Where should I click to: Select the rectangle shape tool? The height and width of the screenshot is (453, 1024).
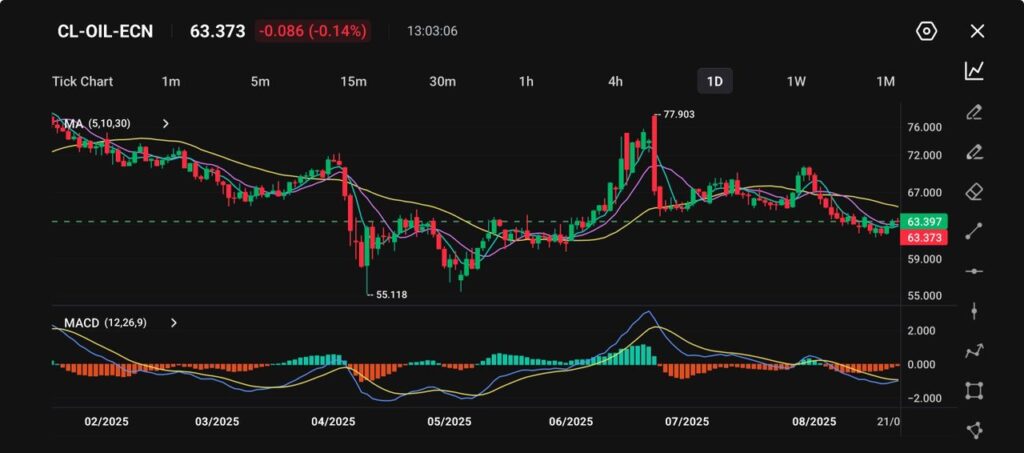click(974, 391)
